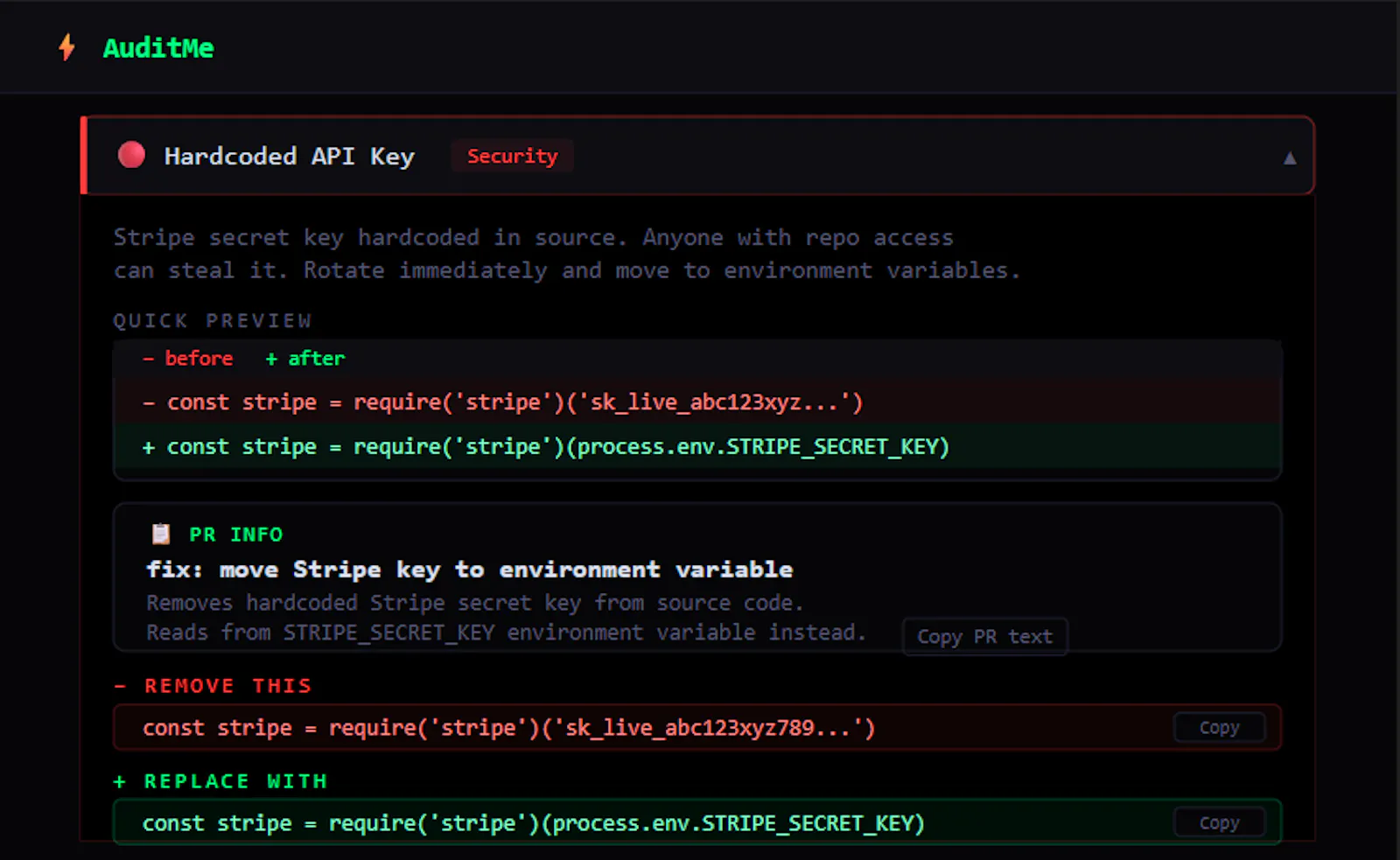Screen dimensions: 1400x860
Task: Select the Security category tag
Action: [512, 156]
